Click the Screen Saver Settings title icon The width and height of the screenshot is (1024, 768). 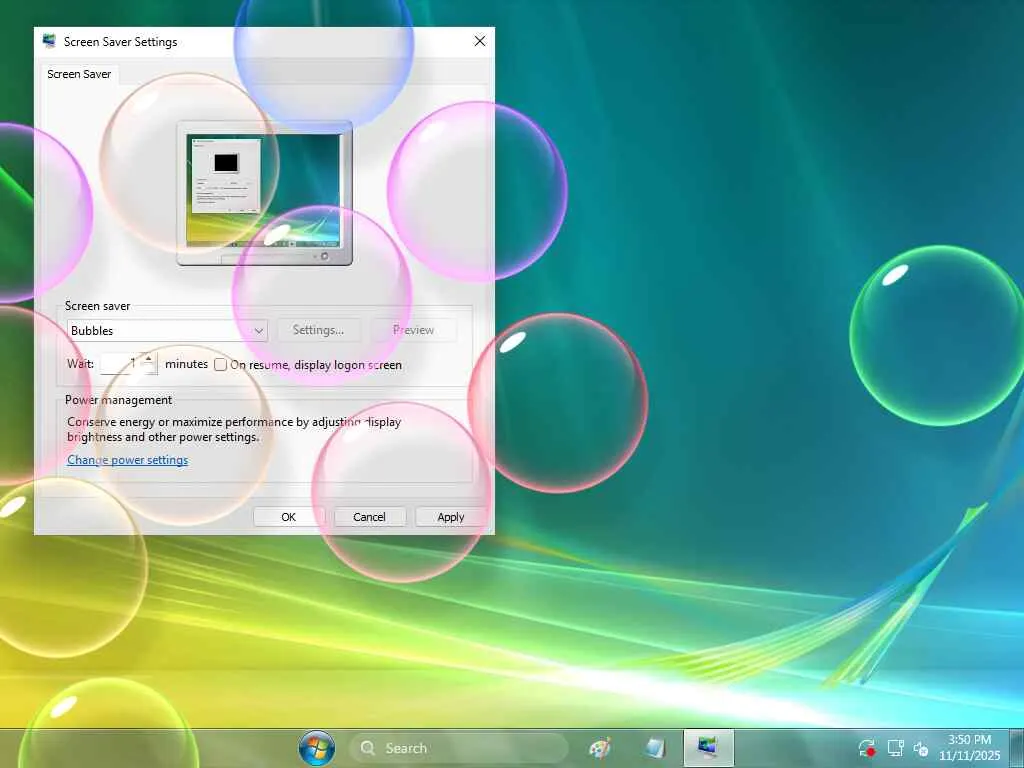point(49,41)
